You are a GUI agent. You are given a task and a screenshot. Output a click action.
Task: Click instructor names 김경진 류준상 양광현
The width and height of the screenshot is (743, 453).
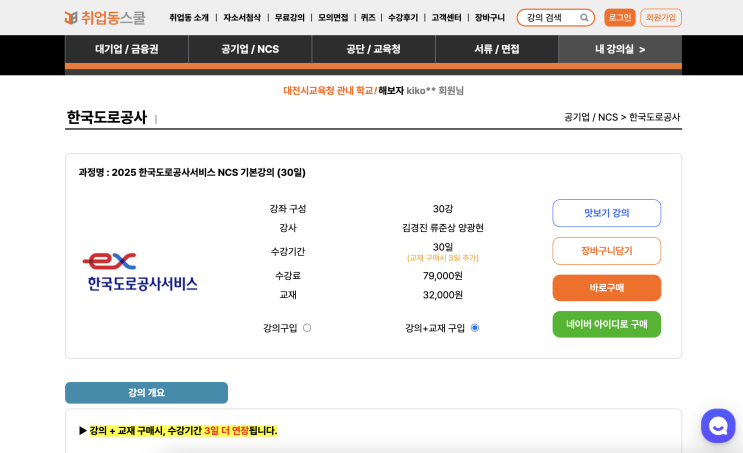pos(443,228)
